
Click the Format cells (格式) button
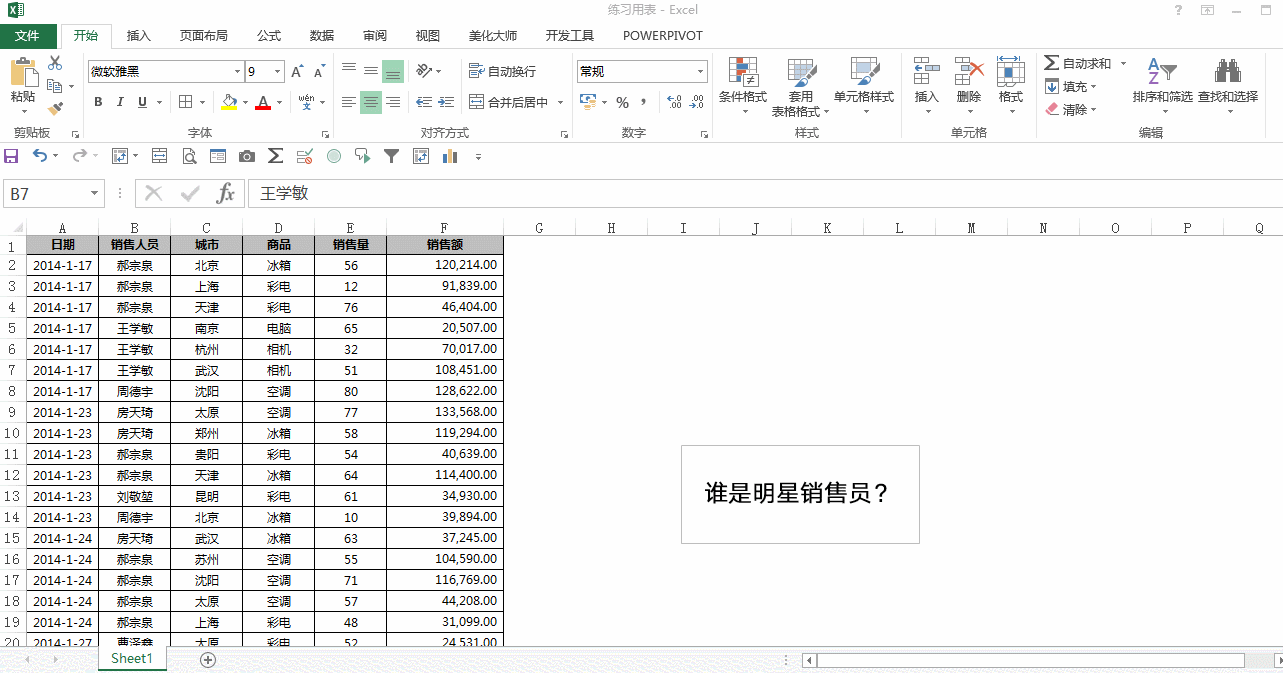click(x=1011, y=86)
